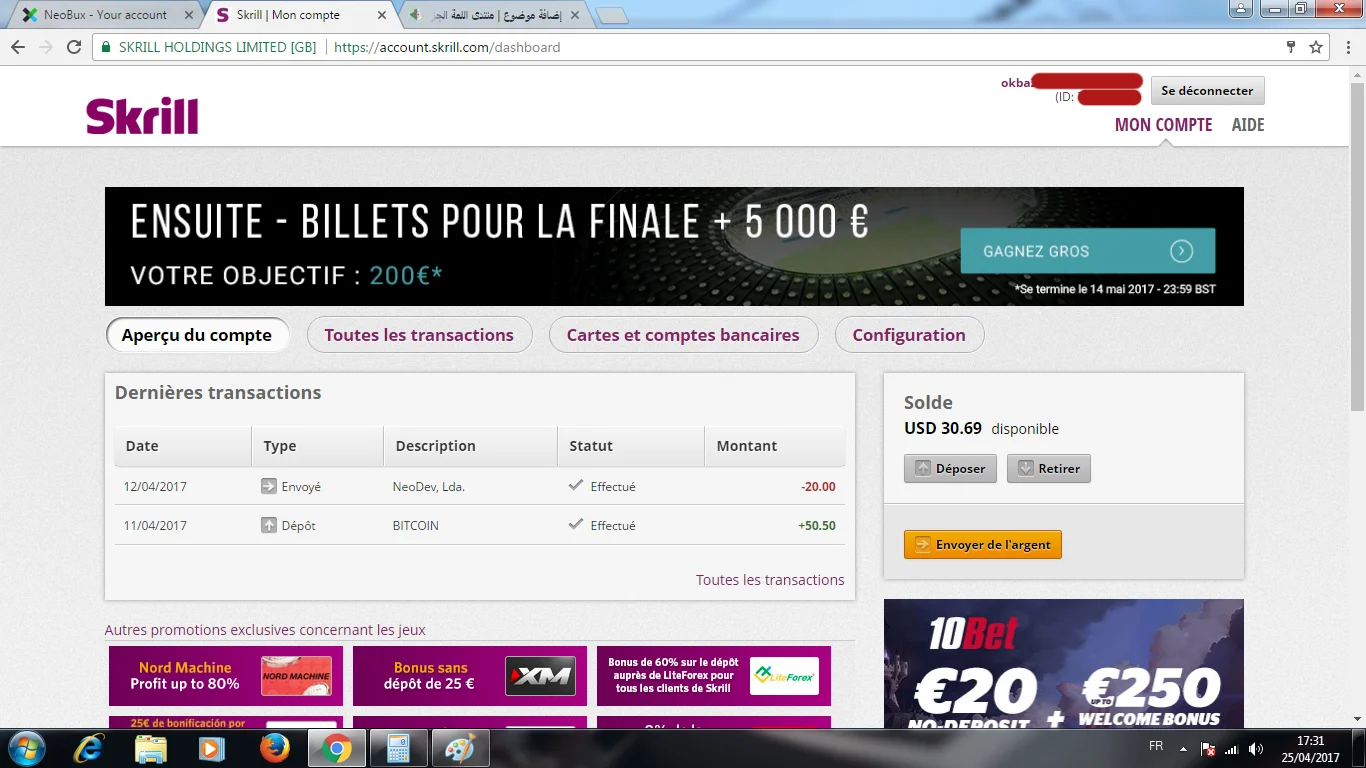Viewport: 1366px width, 768px height.
Task: Open the Toutes les transactions tab
Action: (x=419, y=335)
